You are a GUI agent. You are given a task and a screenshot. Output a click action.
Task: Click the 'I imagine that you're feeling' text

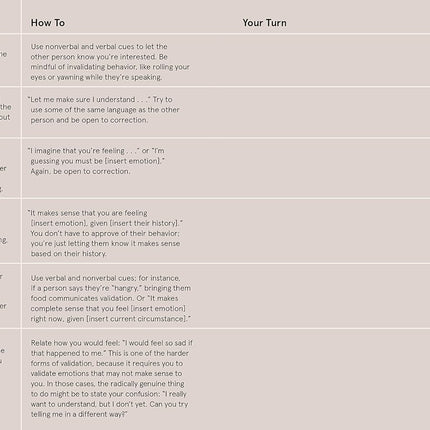tap(83, 151)
